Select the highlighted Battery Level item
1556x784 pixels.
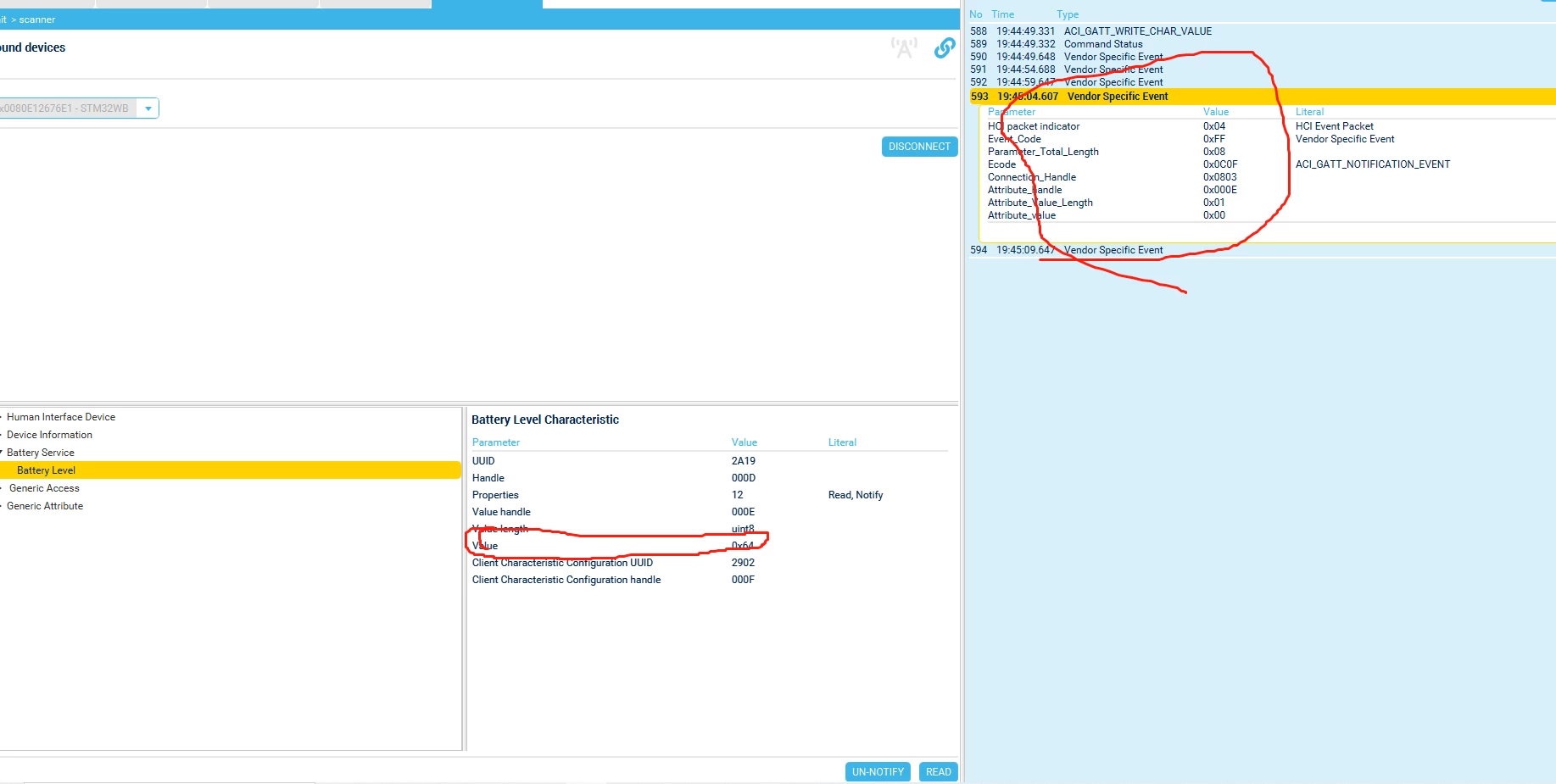tap(230, 470)
